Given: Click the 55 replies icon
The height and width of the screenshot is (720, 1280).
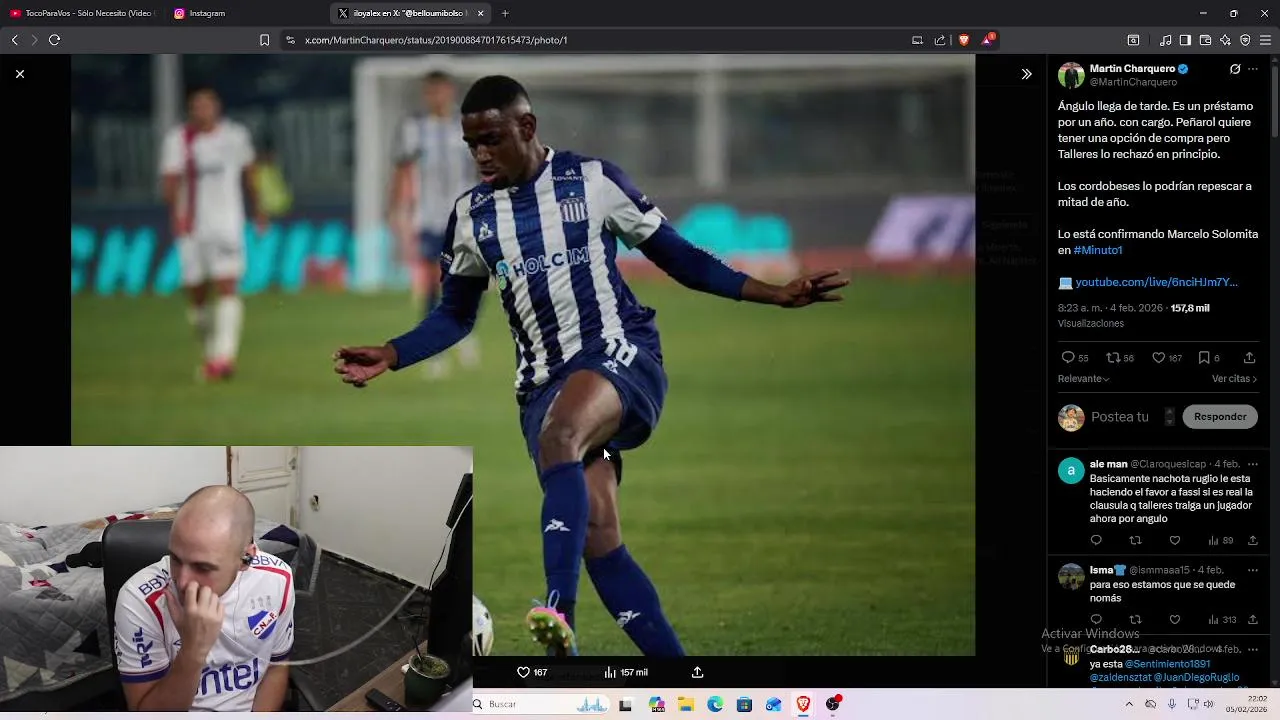Looking at the screenshot, I should pos(1067,358).
